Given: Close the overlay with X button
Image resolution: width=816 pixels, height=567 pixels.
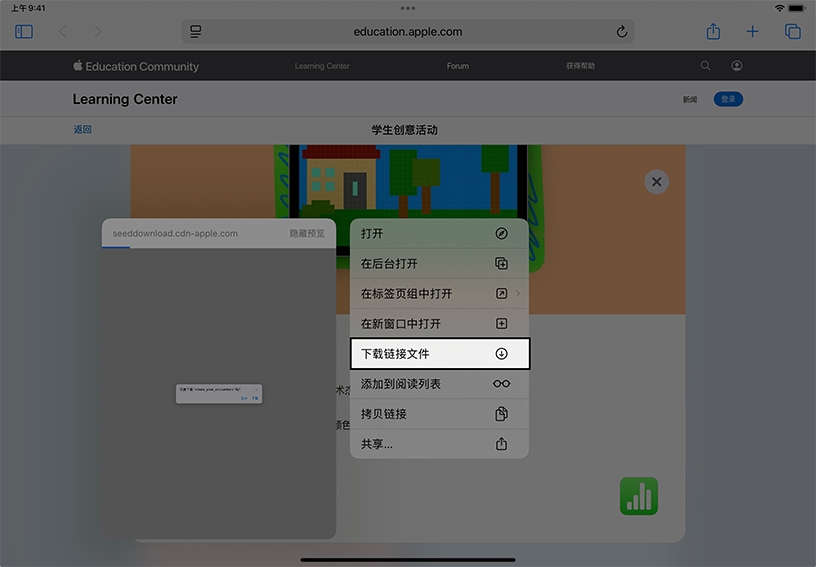Looking at the screenshot, I should click(x=656, y=182).
